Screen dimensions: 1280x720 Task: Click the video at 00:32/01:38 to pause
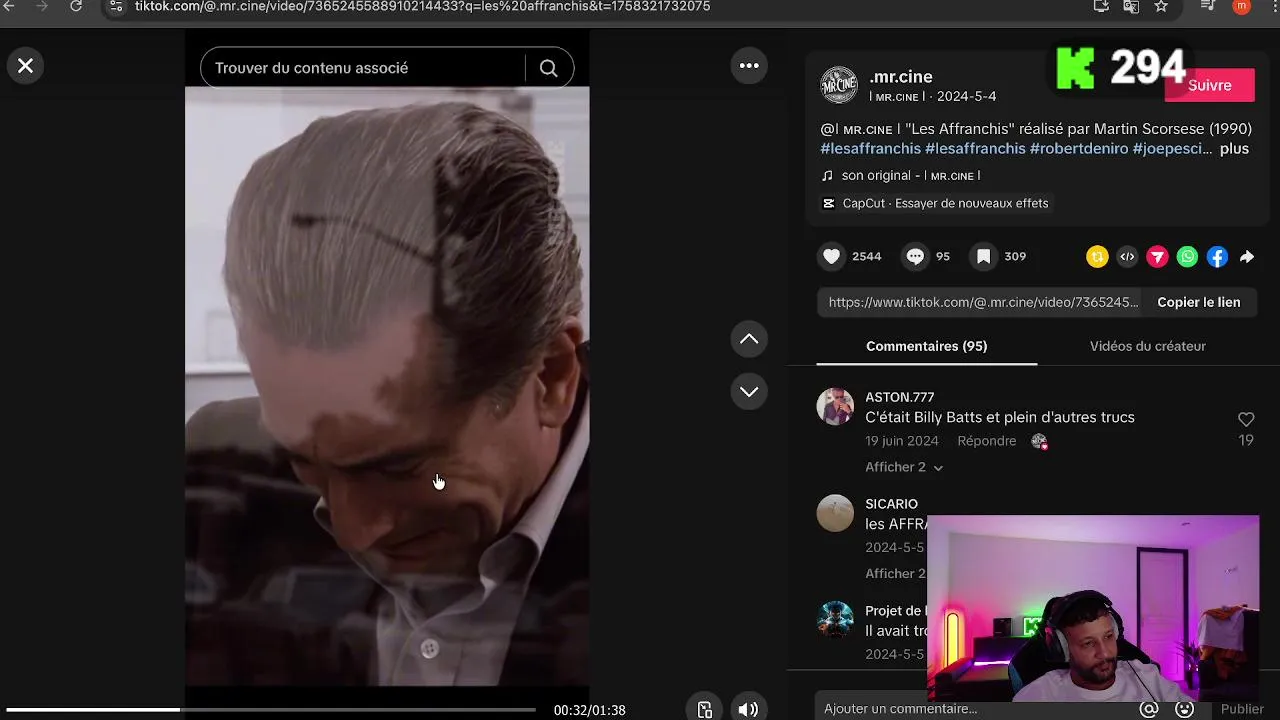pos(387,385)
